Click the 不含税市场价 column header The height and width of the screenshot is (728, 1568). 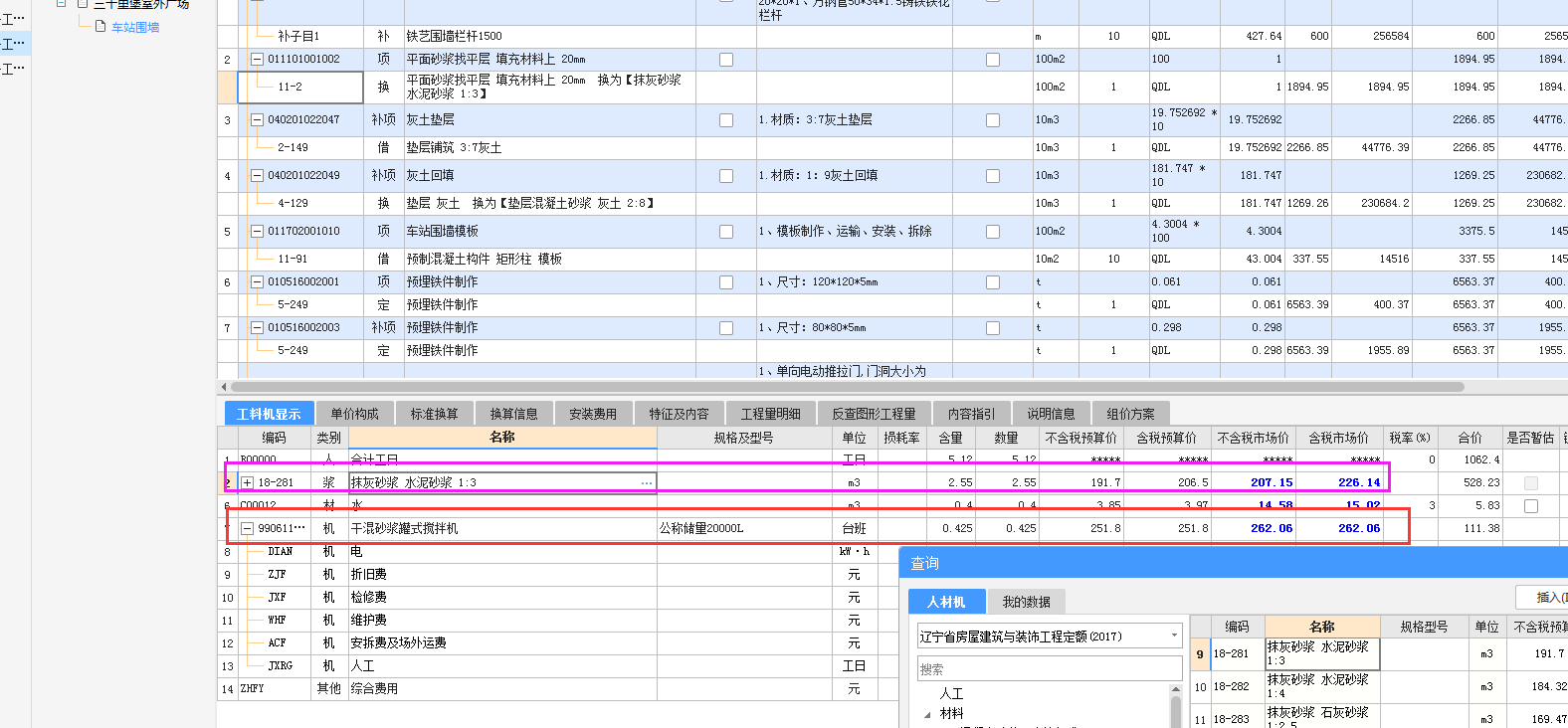pyautogui.click(x=1254, y=438)
